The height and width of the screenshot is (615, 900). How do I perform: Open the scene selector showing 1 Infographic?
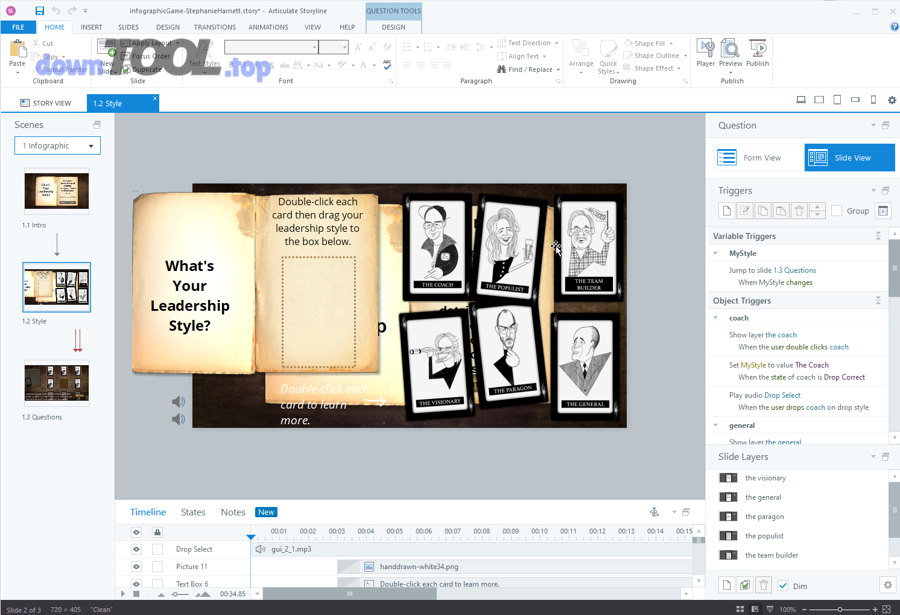[x=57, y=145]
